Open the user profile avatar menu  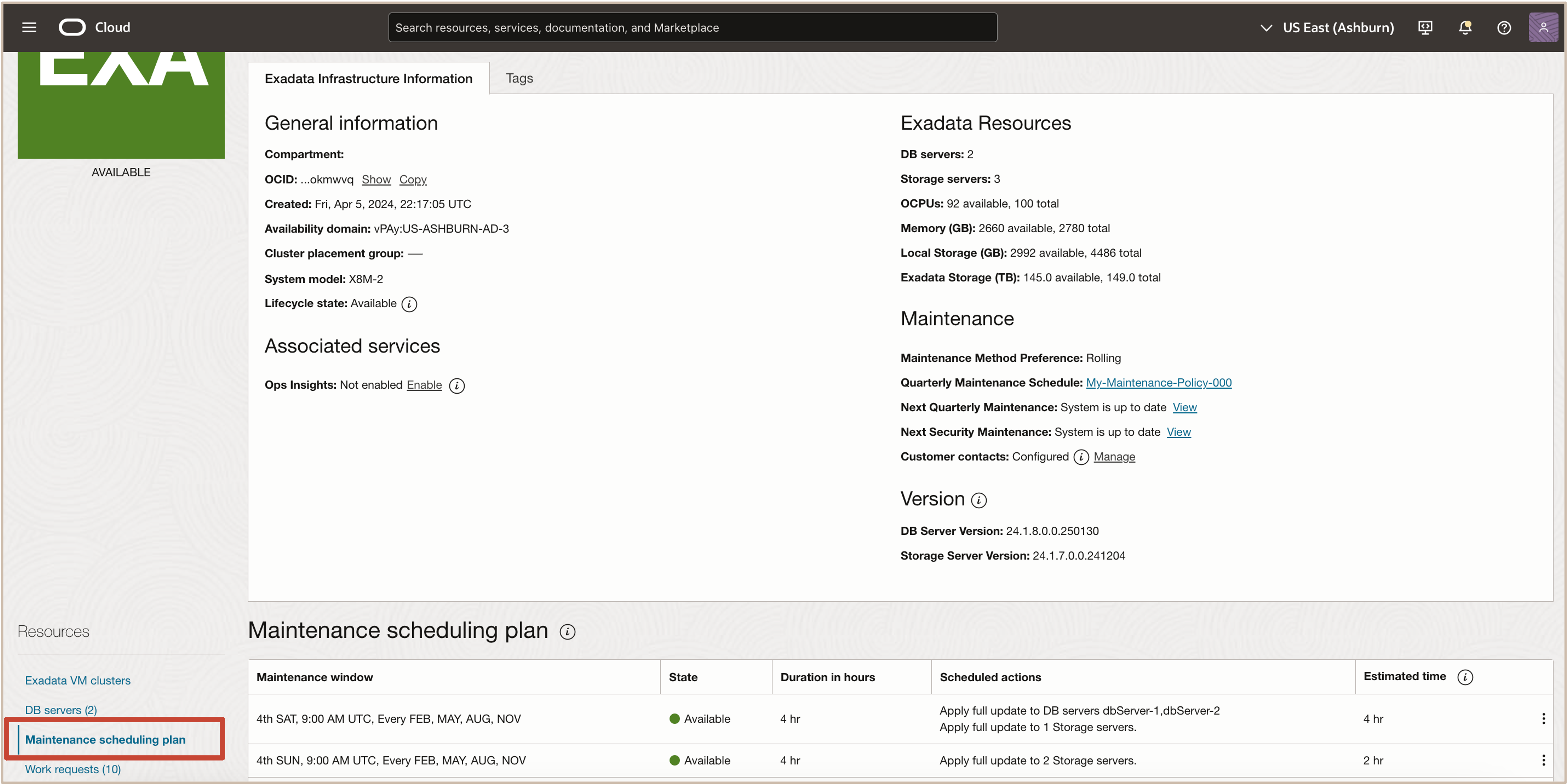point(1544,27)
